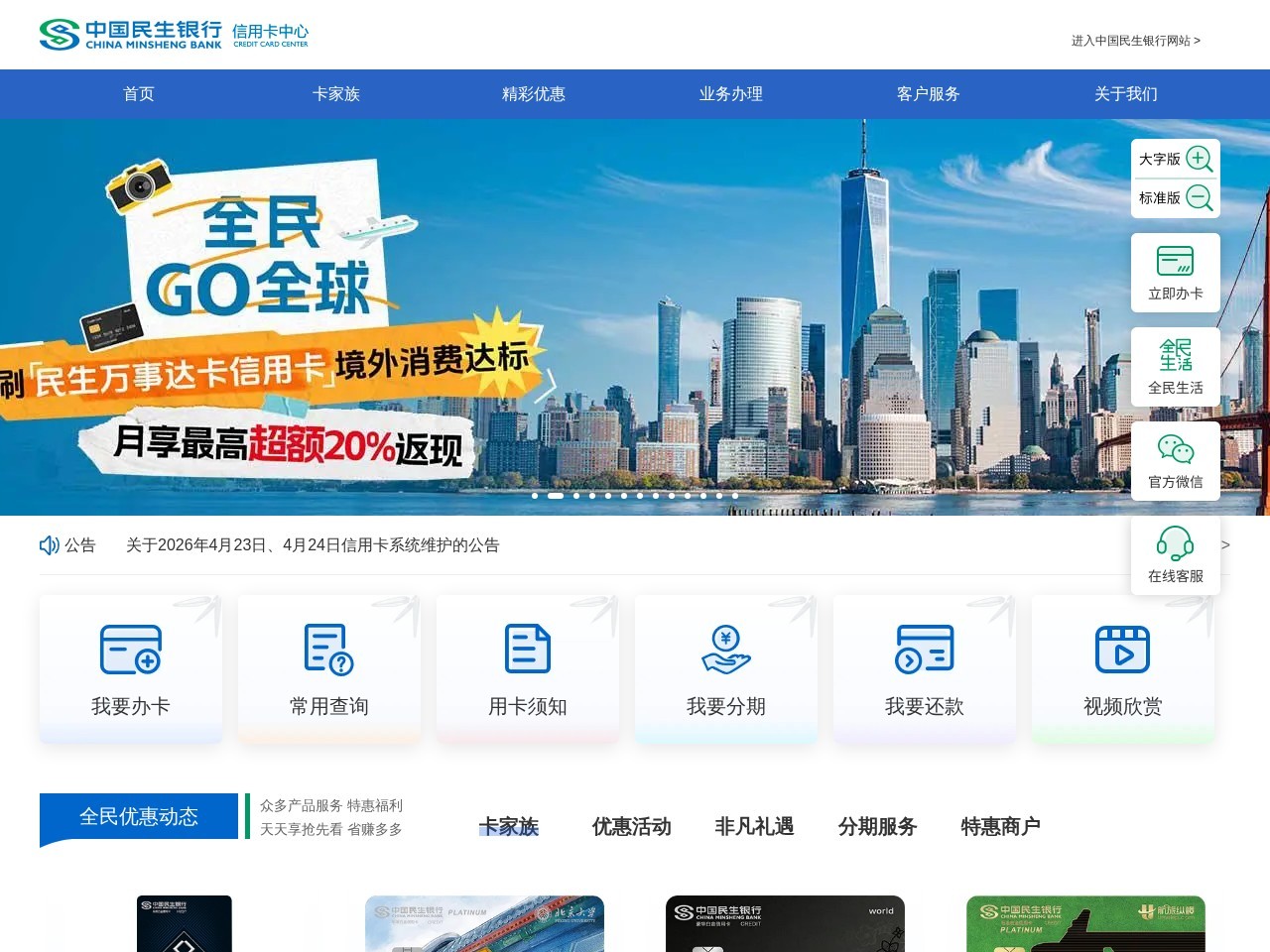Click the standard-font zoom-out magnifier icon
This screenshot has width=1270, height=952.
[1200, 197]
